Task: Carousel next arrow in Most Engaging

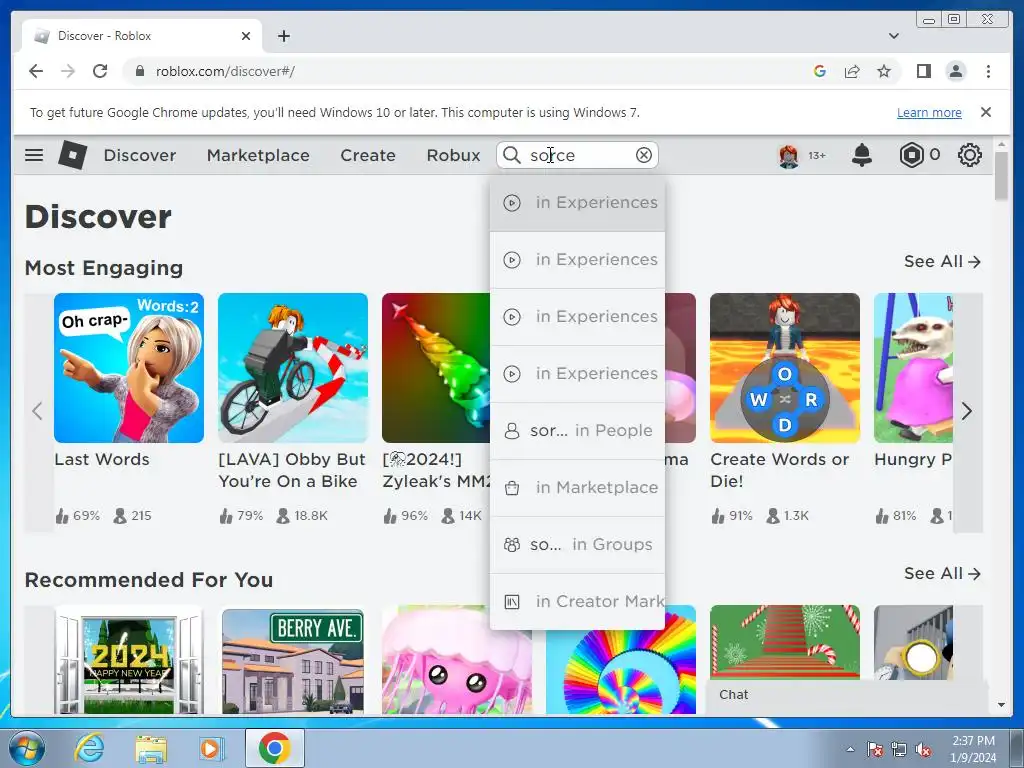Action: [x=967, y=411]
